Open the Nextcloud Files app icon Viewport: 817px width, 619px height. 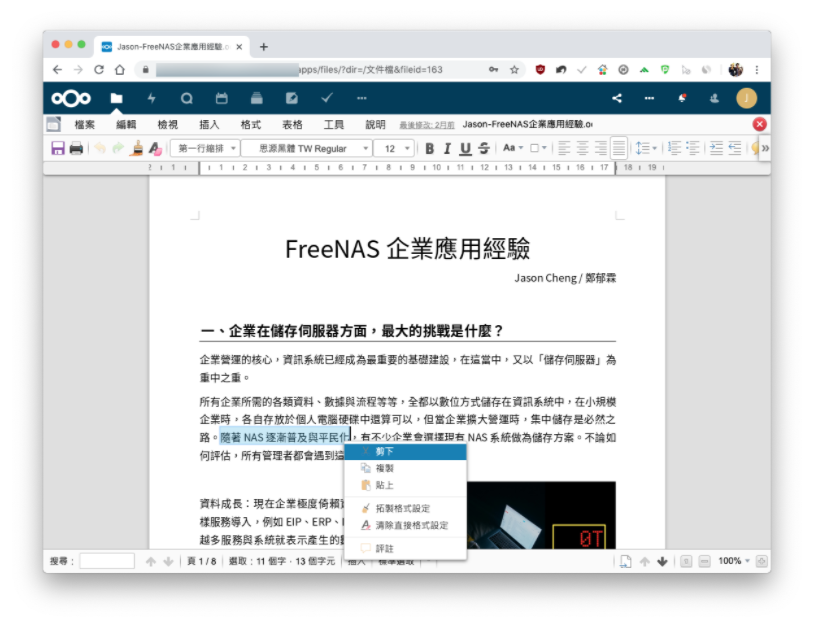(x=116, y=98)
